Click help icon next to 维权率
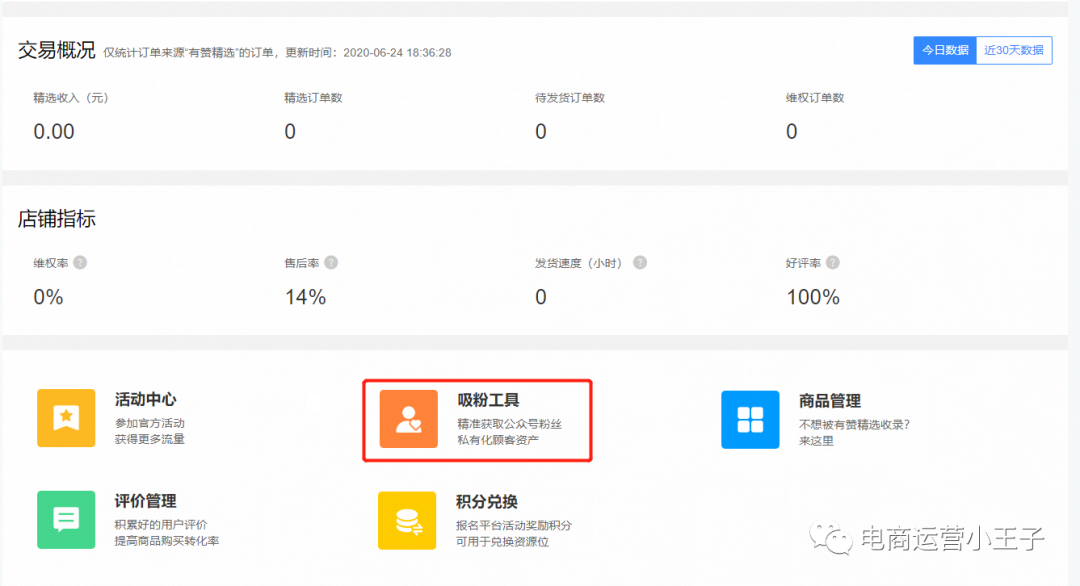Viewport: 1080px width, 586px height. click(x=80, y=263)
